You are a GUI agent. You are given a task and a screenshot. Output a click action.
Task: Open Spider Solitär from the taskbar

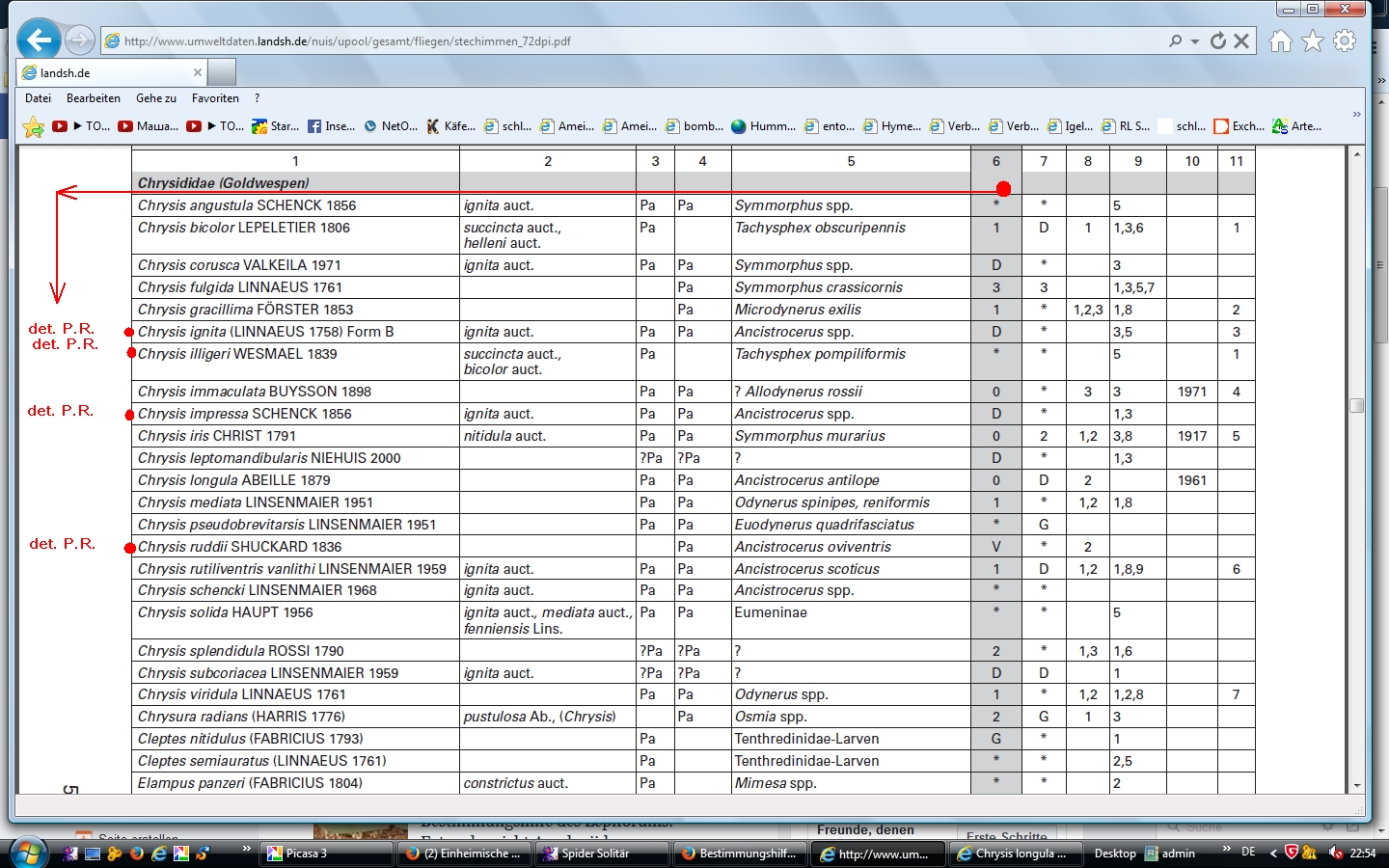[601, 854]
